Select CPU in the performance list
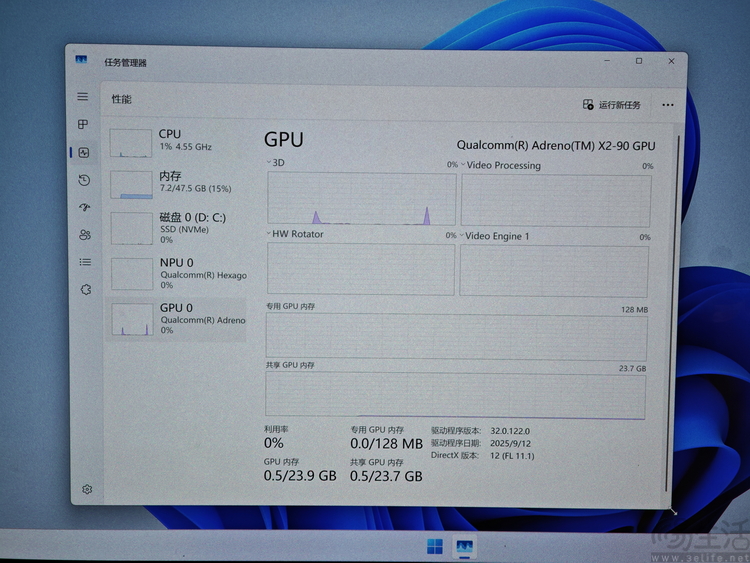750x563 pixels. 176,141
